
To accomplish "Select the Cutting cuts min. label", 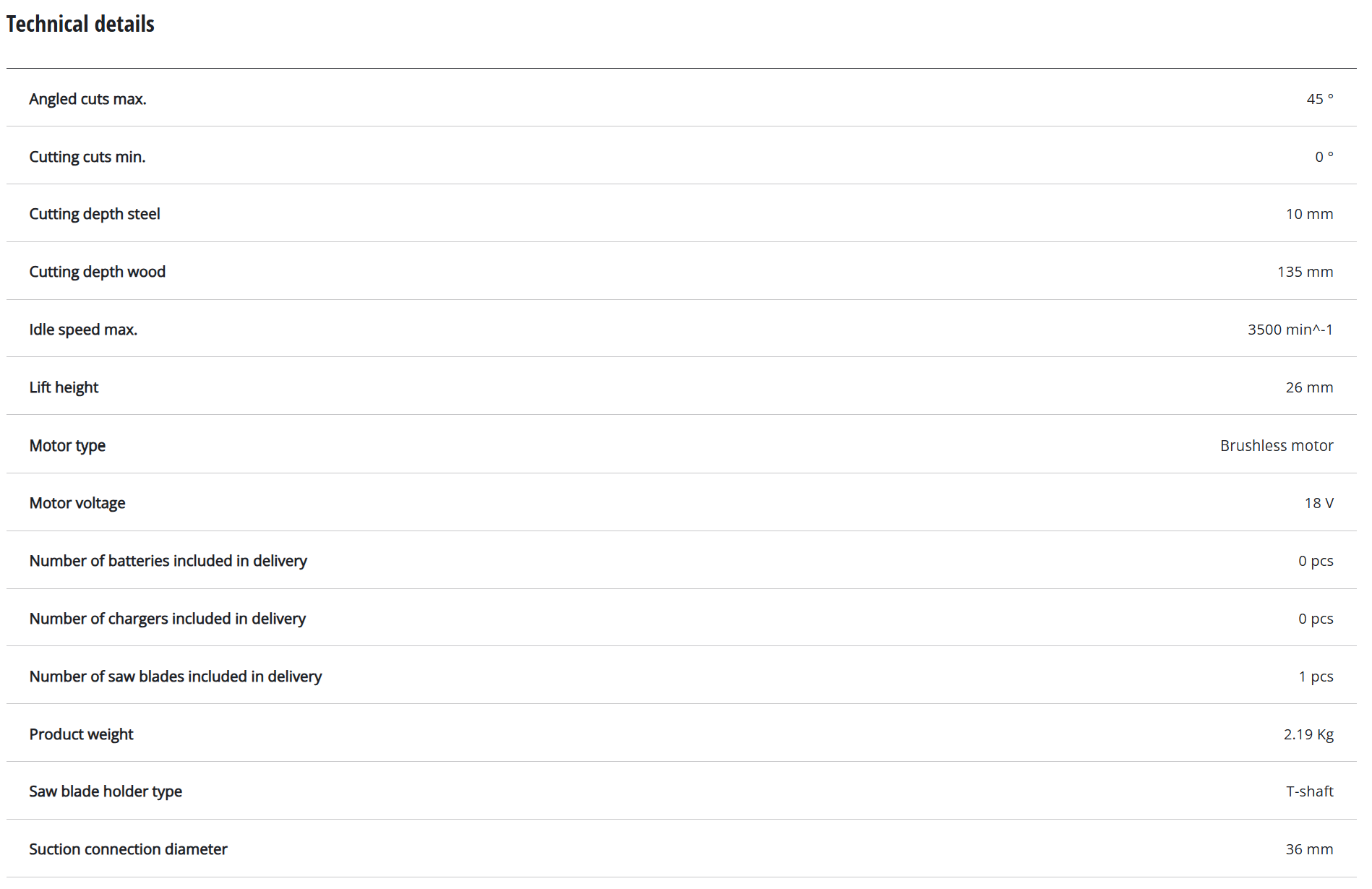I will tap(87, 157).
